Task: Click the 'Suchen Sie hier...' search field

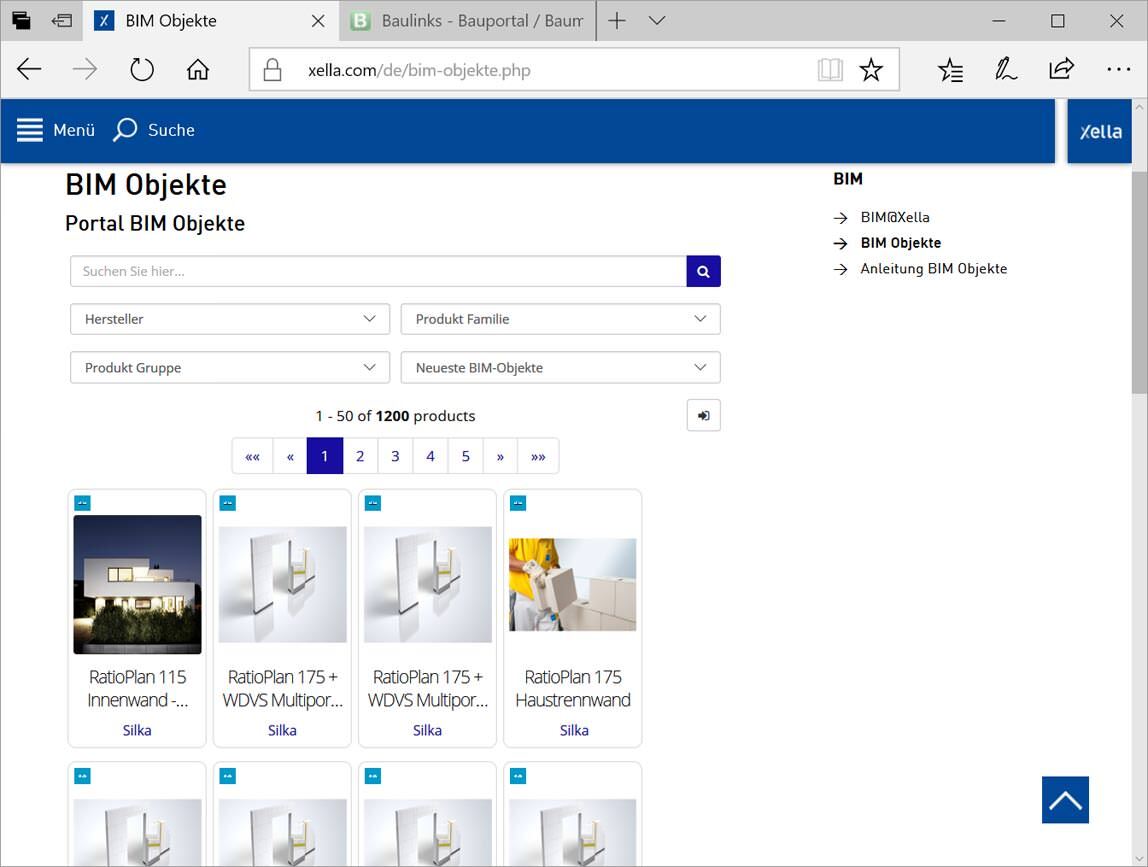Action: (x=378, y=271)
